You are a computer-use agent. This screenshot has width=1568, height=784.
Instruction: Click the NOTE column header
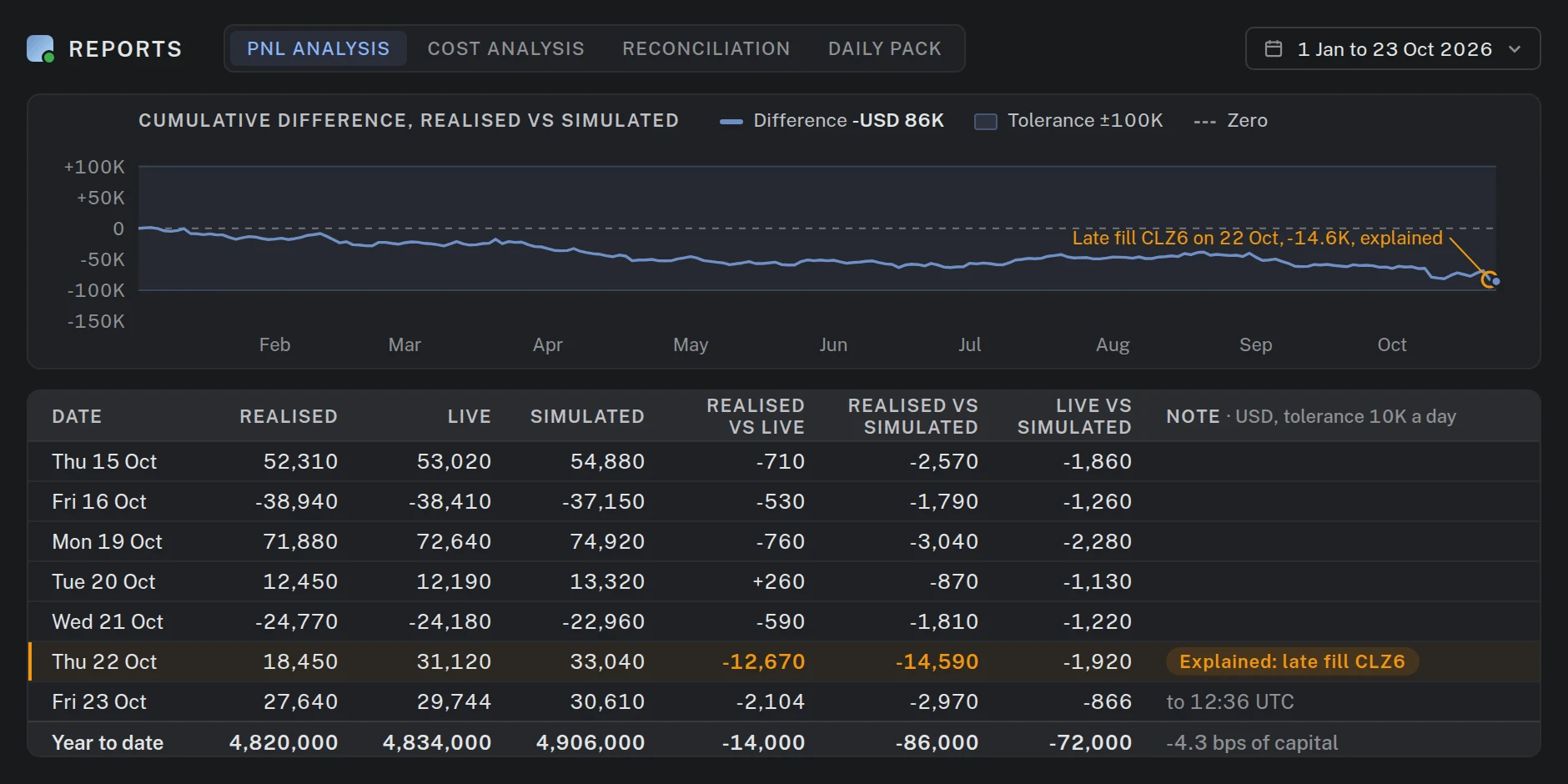1193,416
